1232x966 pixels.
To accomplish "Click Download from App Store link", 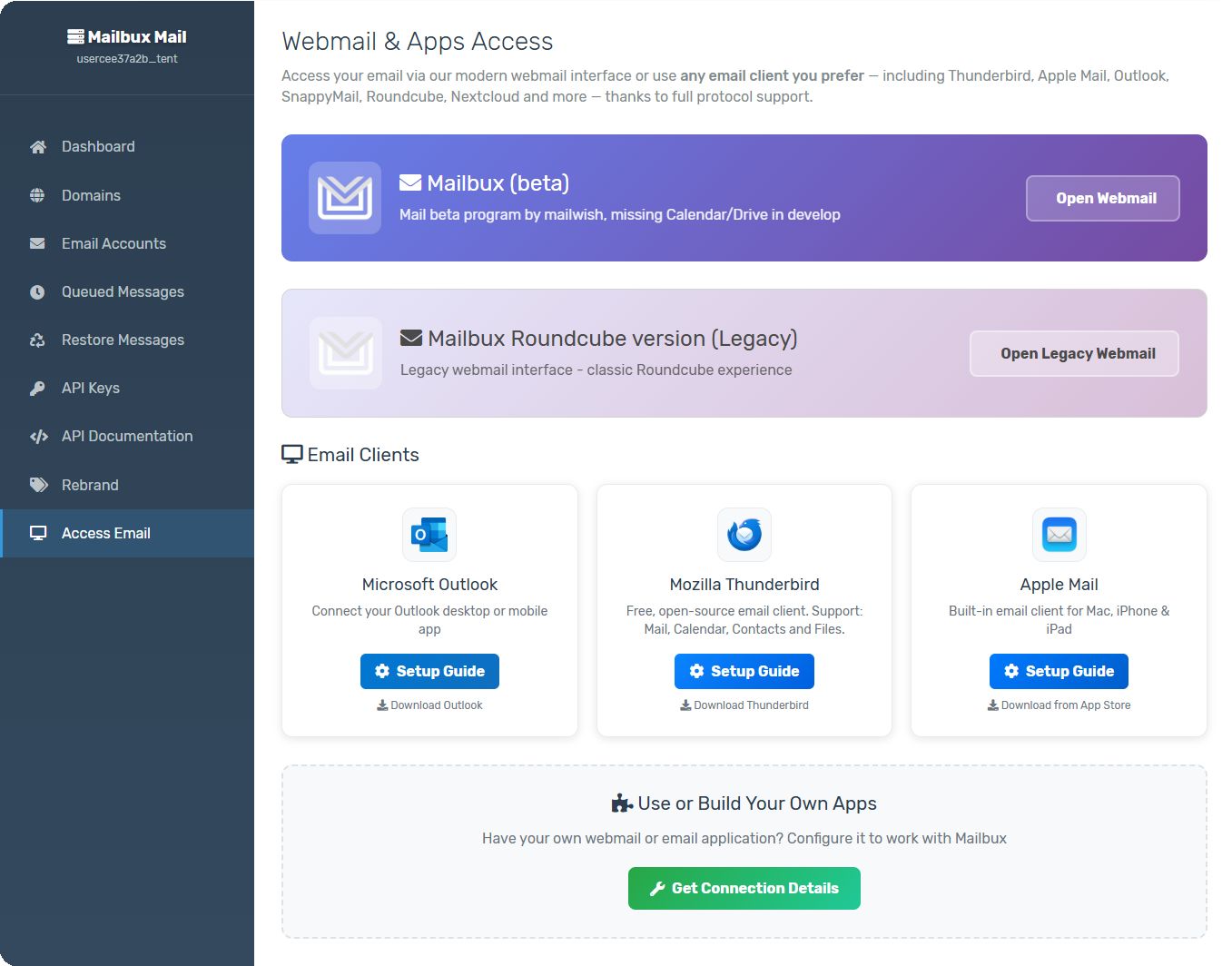I will 1059,705.
